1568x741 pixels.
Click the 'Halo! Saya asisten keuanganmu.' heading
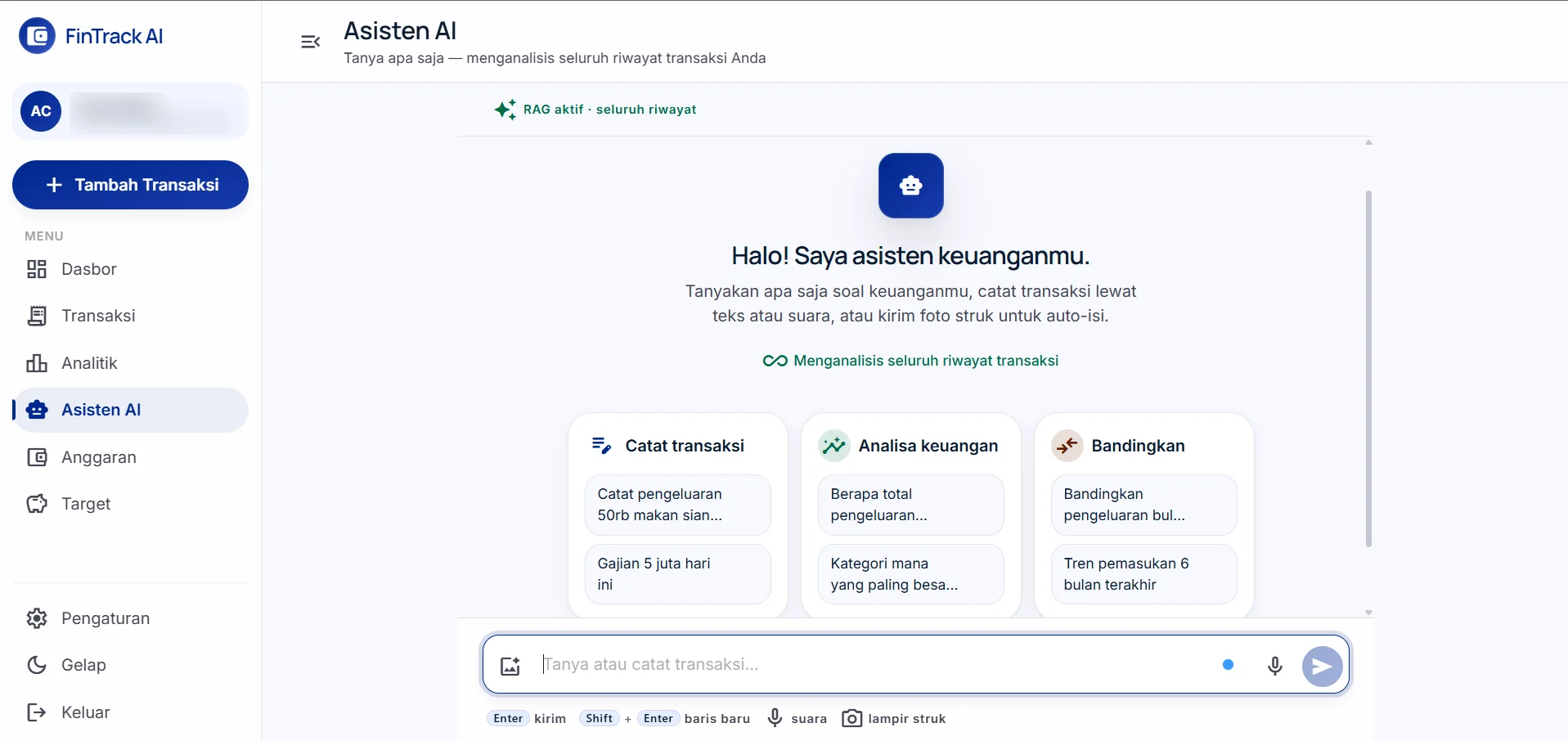pyautogui.click(x=910, y=256)
